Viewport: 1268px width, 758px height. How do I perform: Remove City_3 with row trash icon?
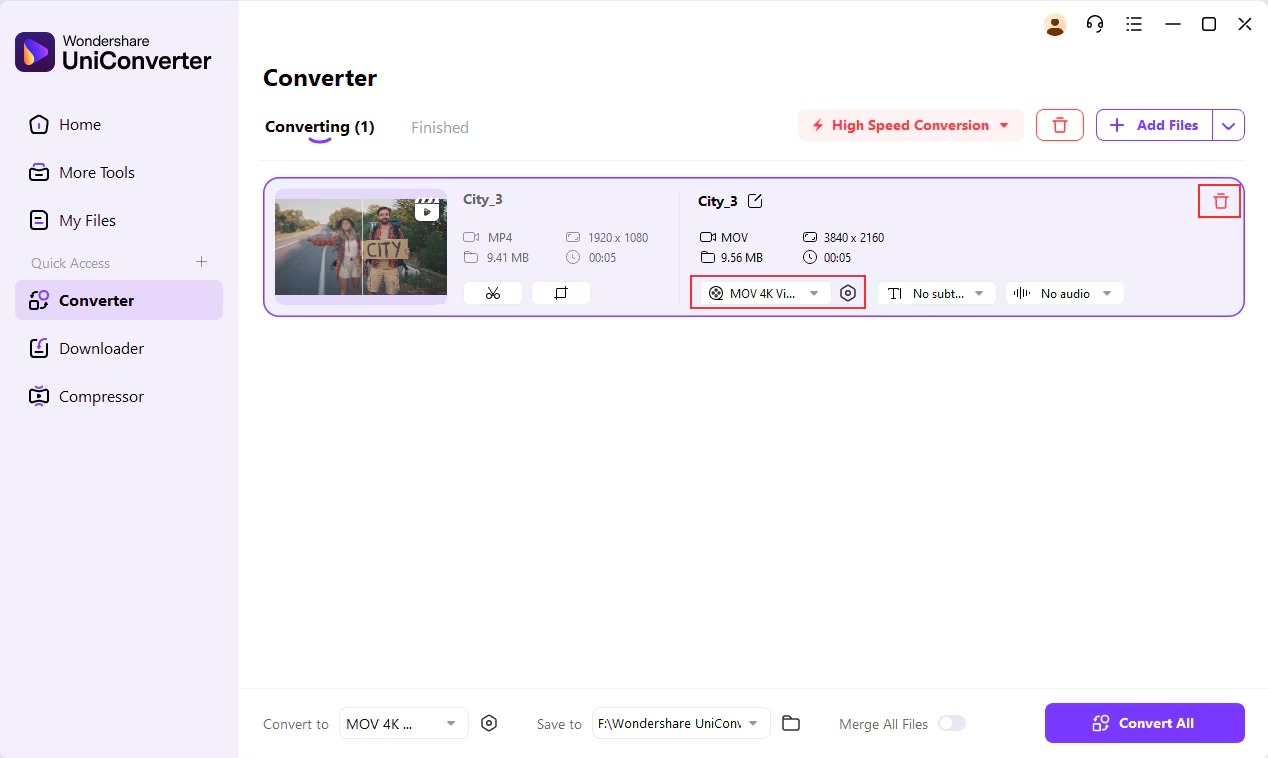coord(1220,201)
